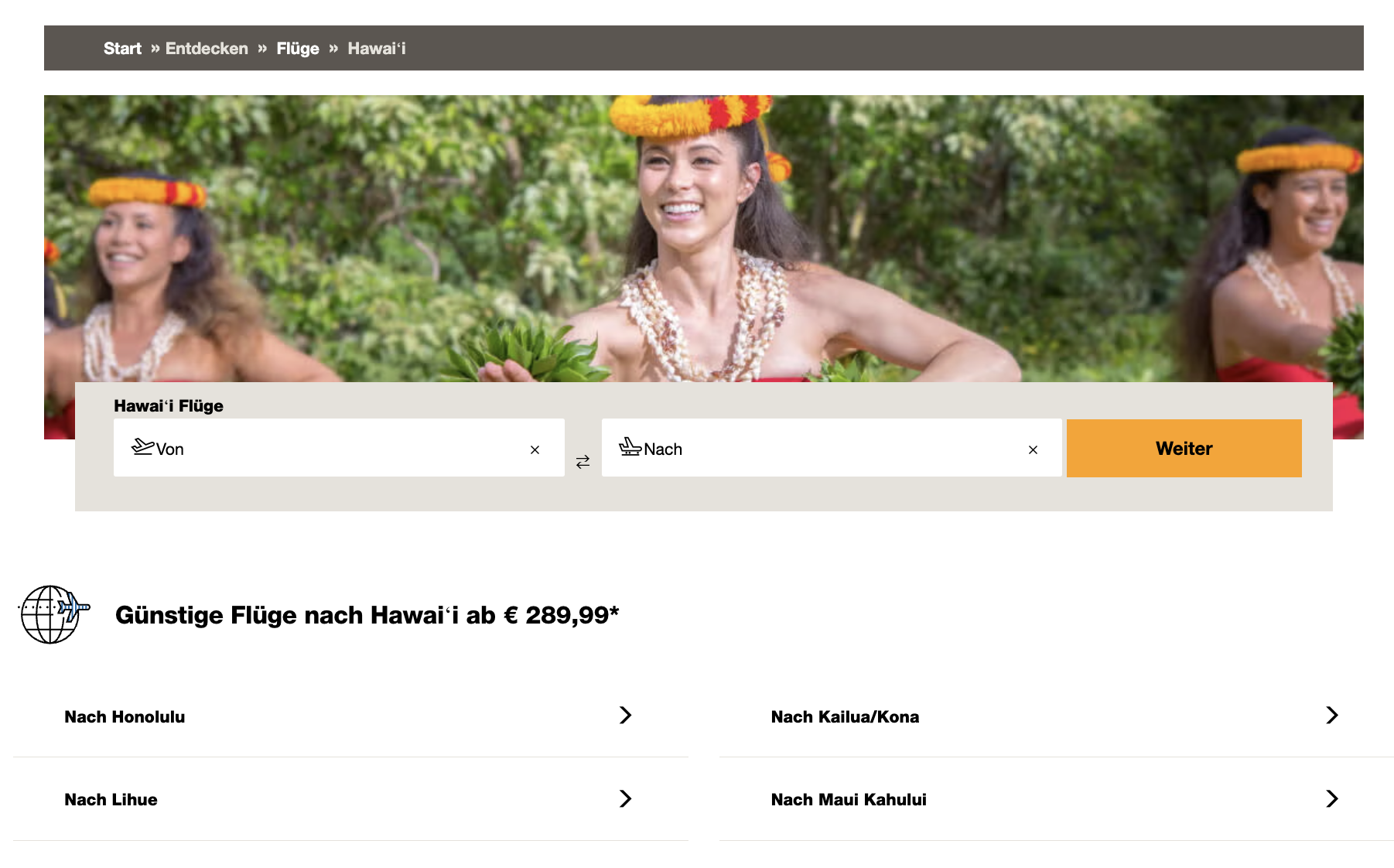Click the globe and airplane icon

pyautogui.click(x=54, y=614)
